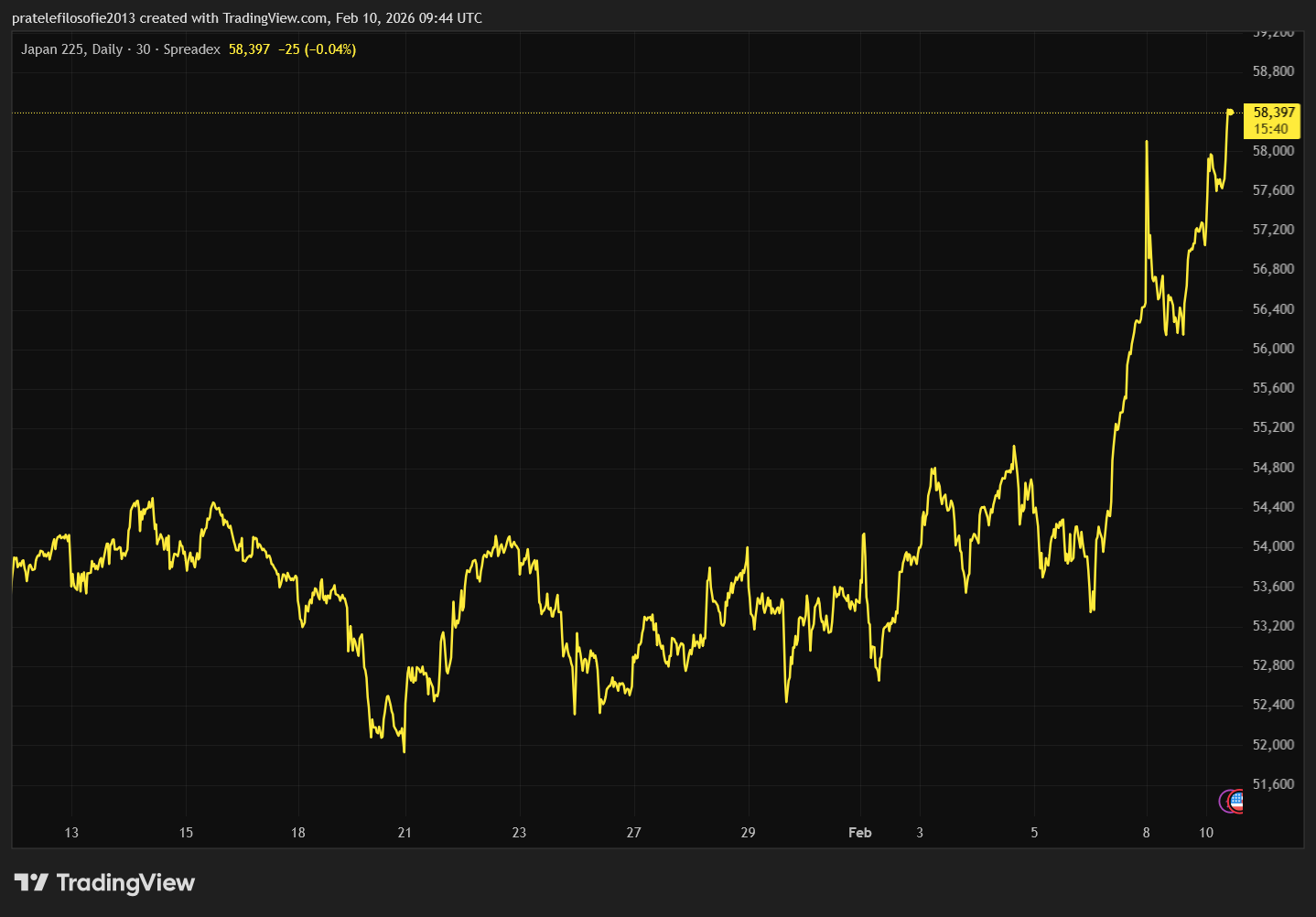Click the 52,400 price axis label

(1273, 705)
